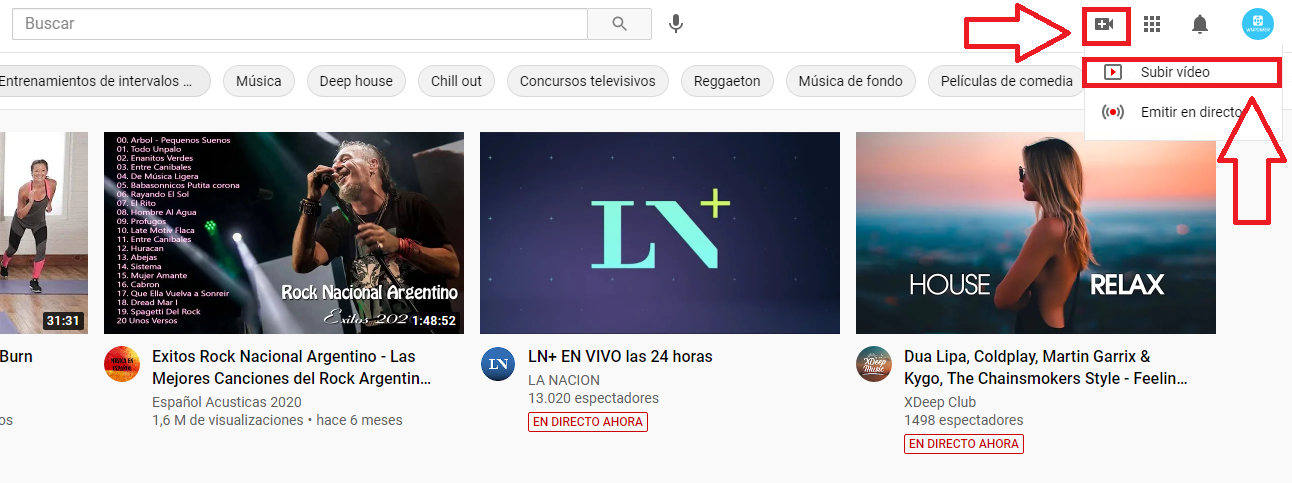
Task: Select Subir vídeo from the menu
Action: point(1182,72)
